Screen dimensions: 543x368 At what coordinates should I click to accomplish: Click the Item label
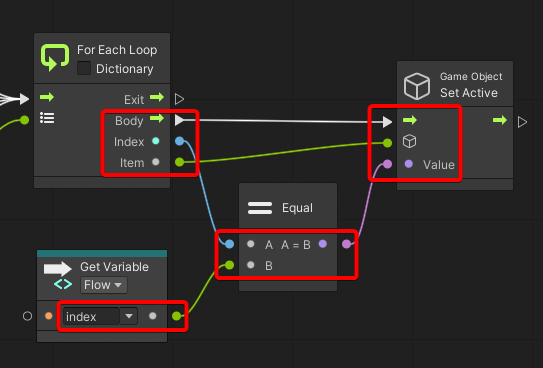[x=132, y=163]
